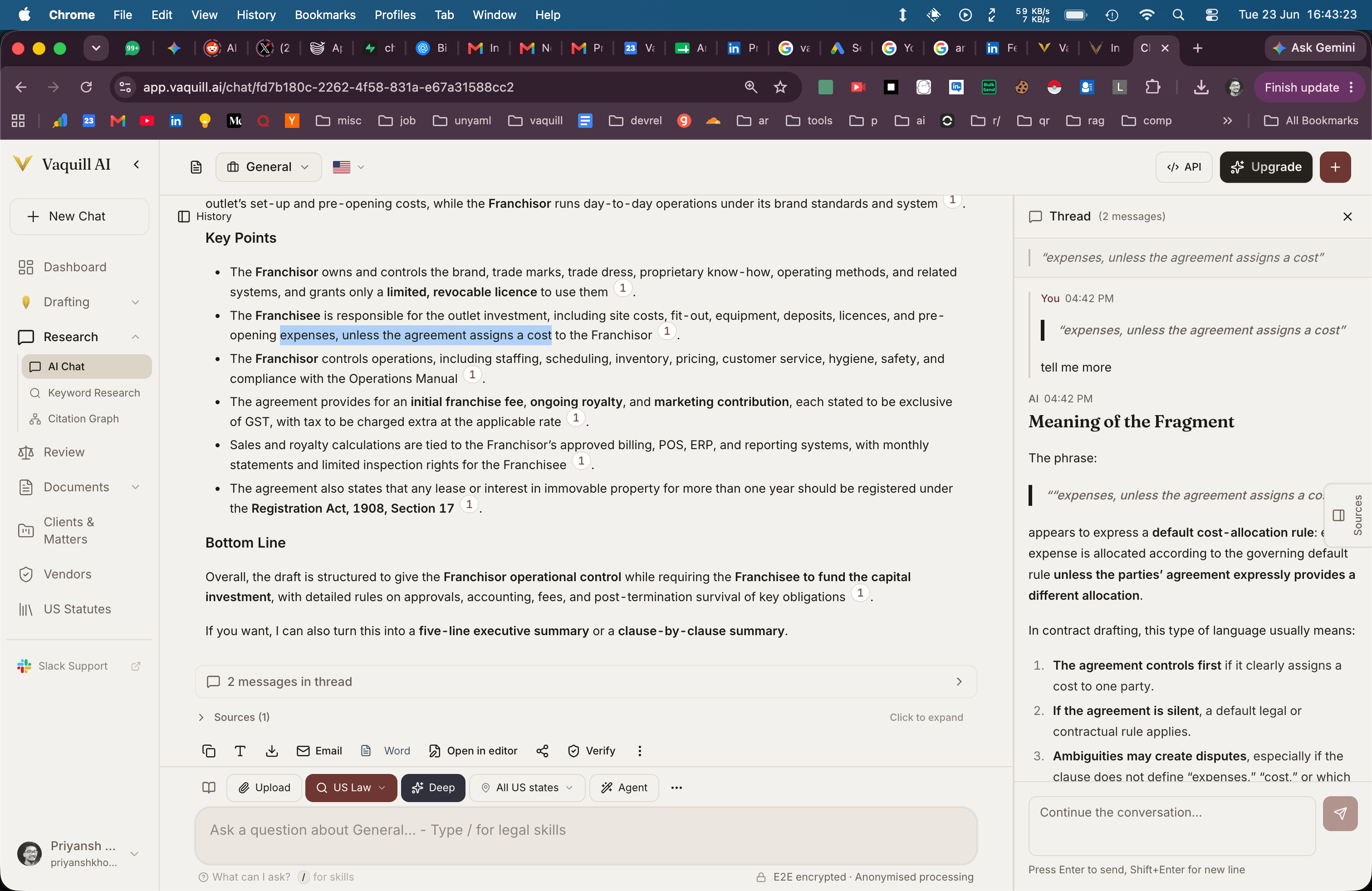
Task: Open the Chrome apps grid bookmark
Action: point(19,121)
